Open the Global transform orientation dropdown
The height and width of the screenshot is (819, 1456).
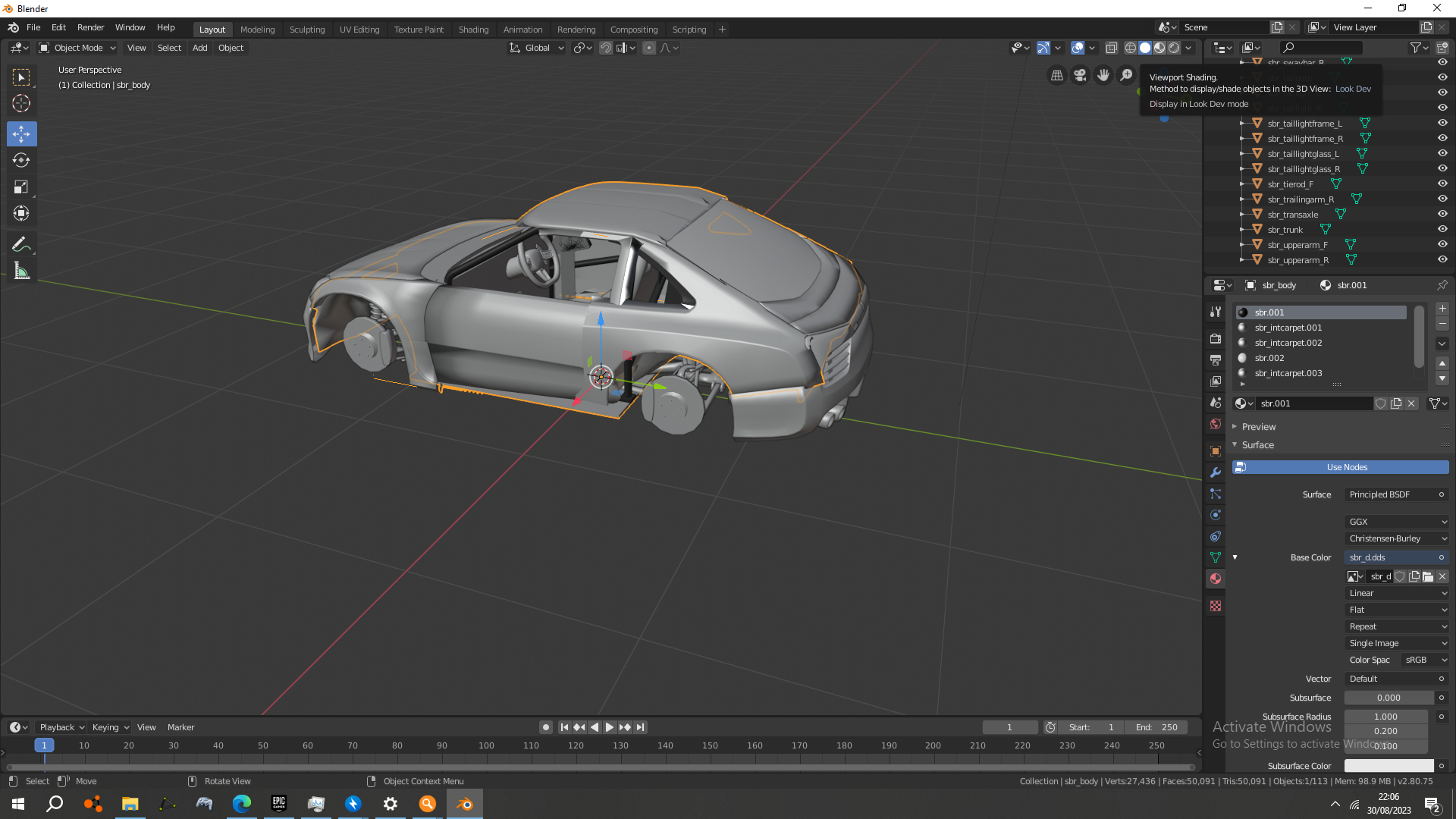coord(537,48)
